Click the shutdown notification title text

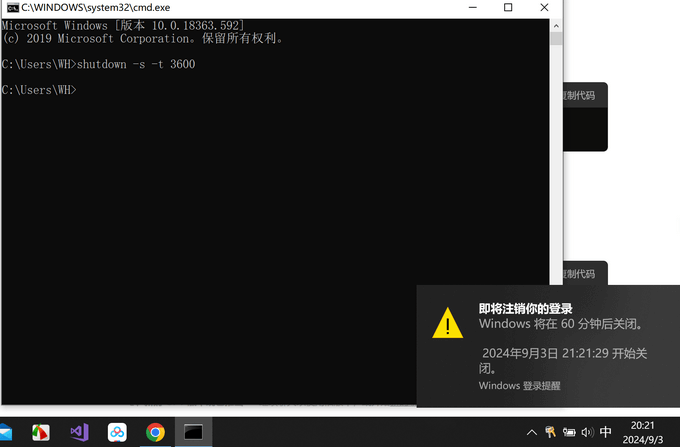pos(525,308)
